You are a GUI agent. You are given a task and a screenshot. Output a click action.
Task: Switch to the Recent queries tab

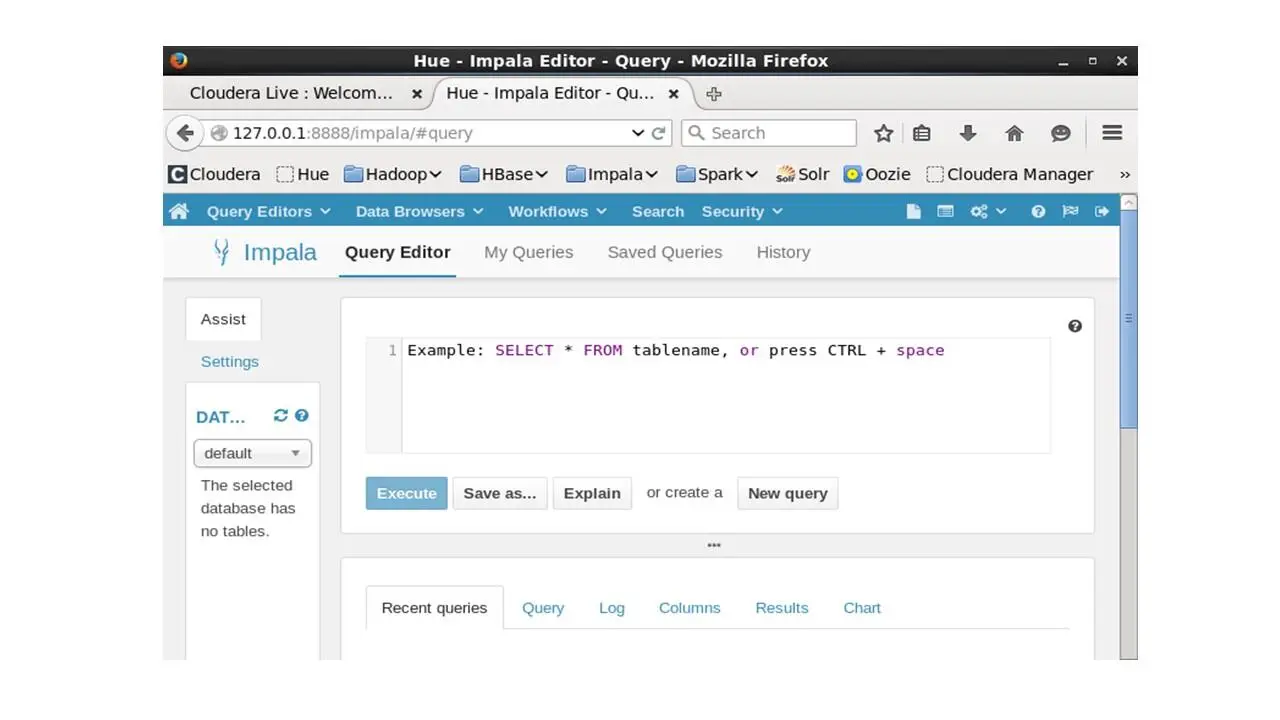pos(434,608)
